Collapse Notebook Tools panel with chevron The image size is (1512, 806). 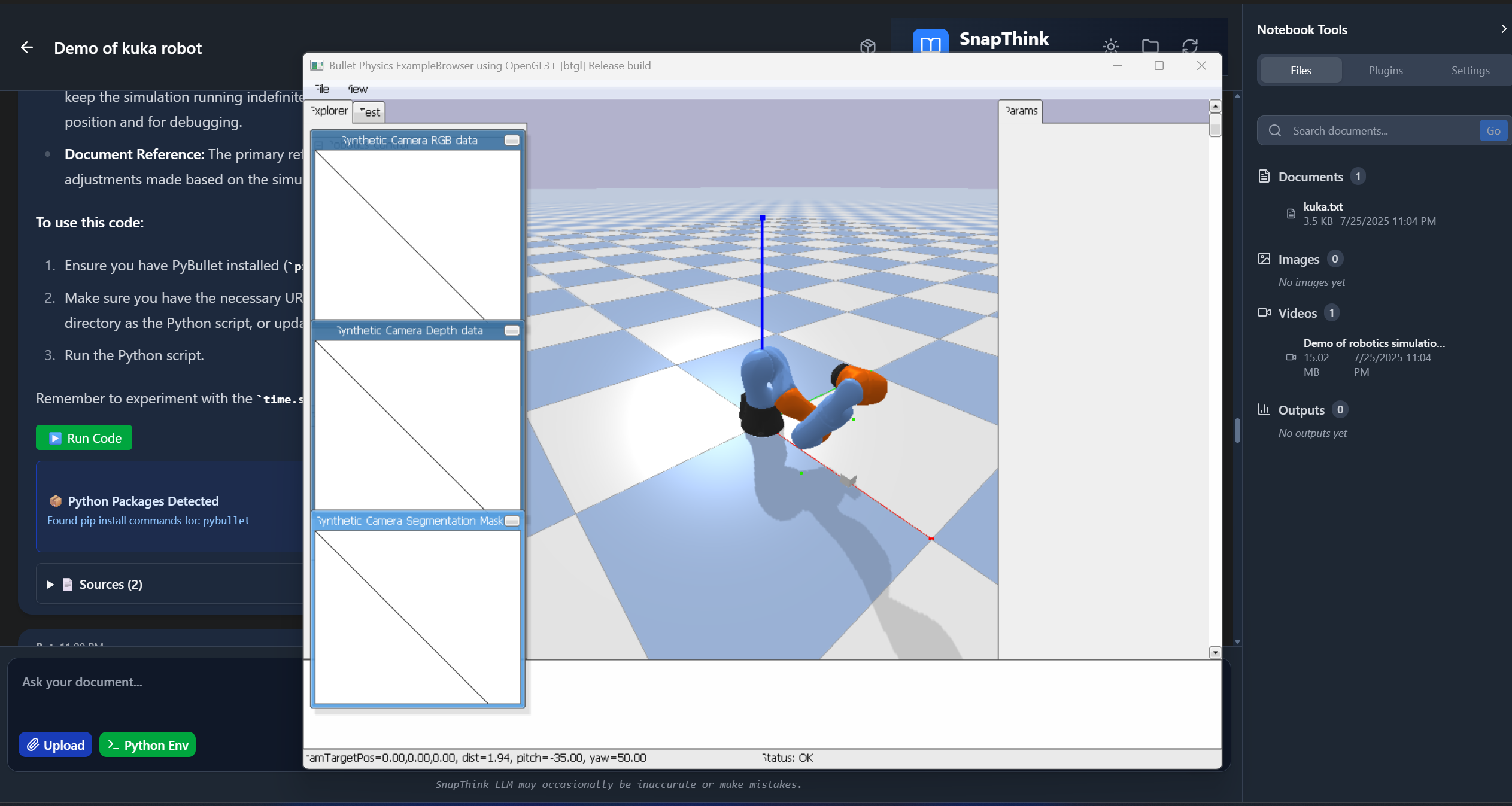coord(1504,29)
